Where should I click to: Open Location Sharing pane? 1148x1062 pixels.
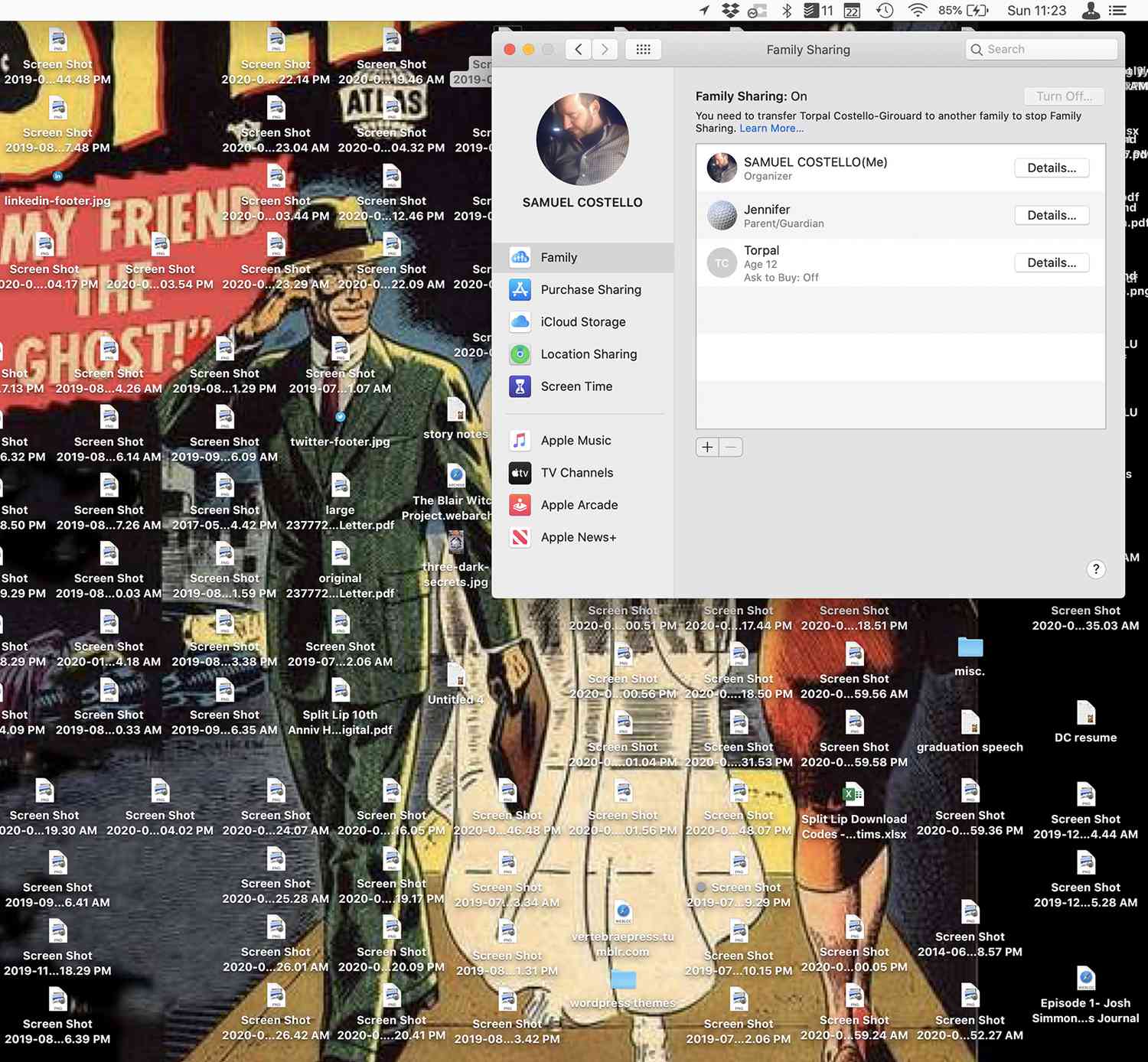coord(588,354)
